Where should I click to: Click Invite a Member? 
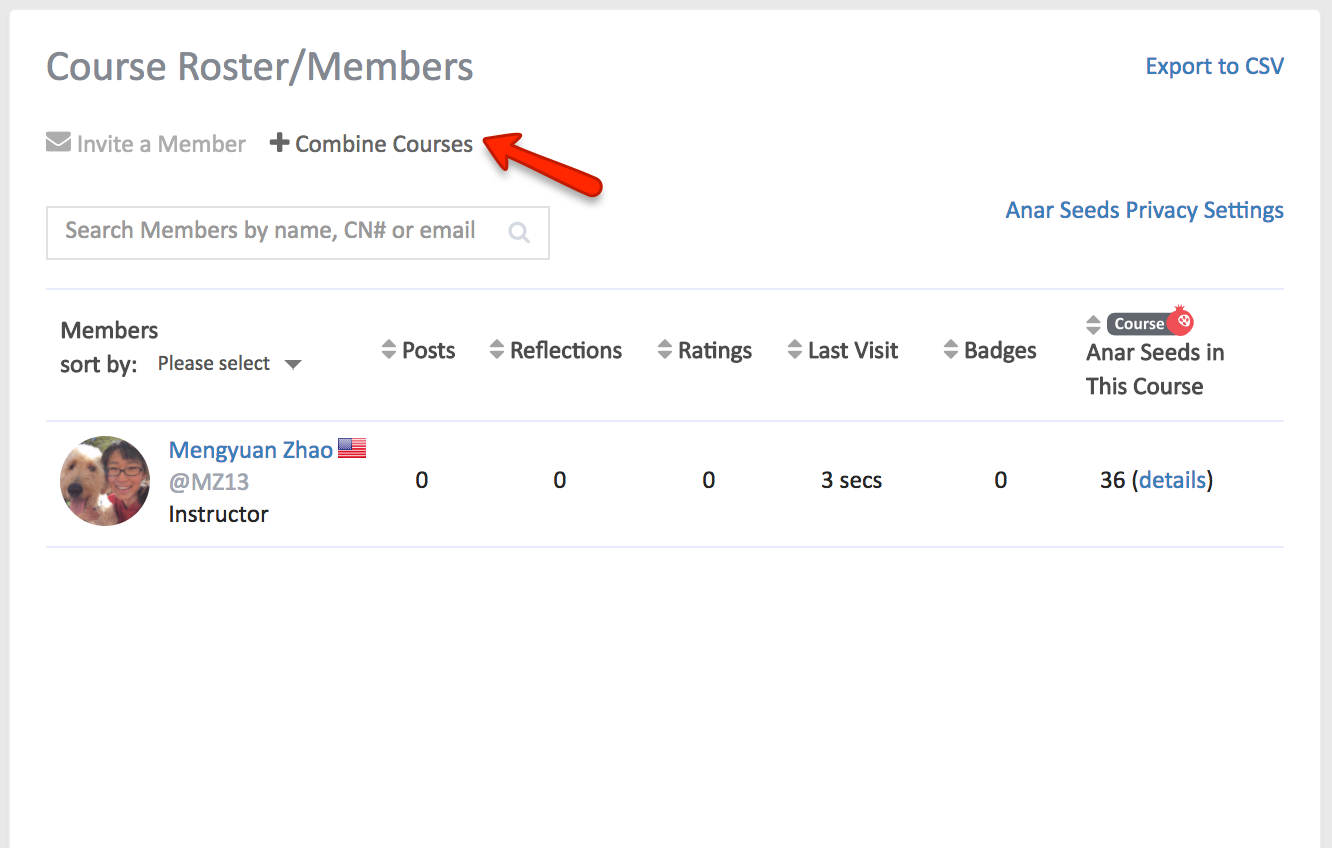coord(160,143)
